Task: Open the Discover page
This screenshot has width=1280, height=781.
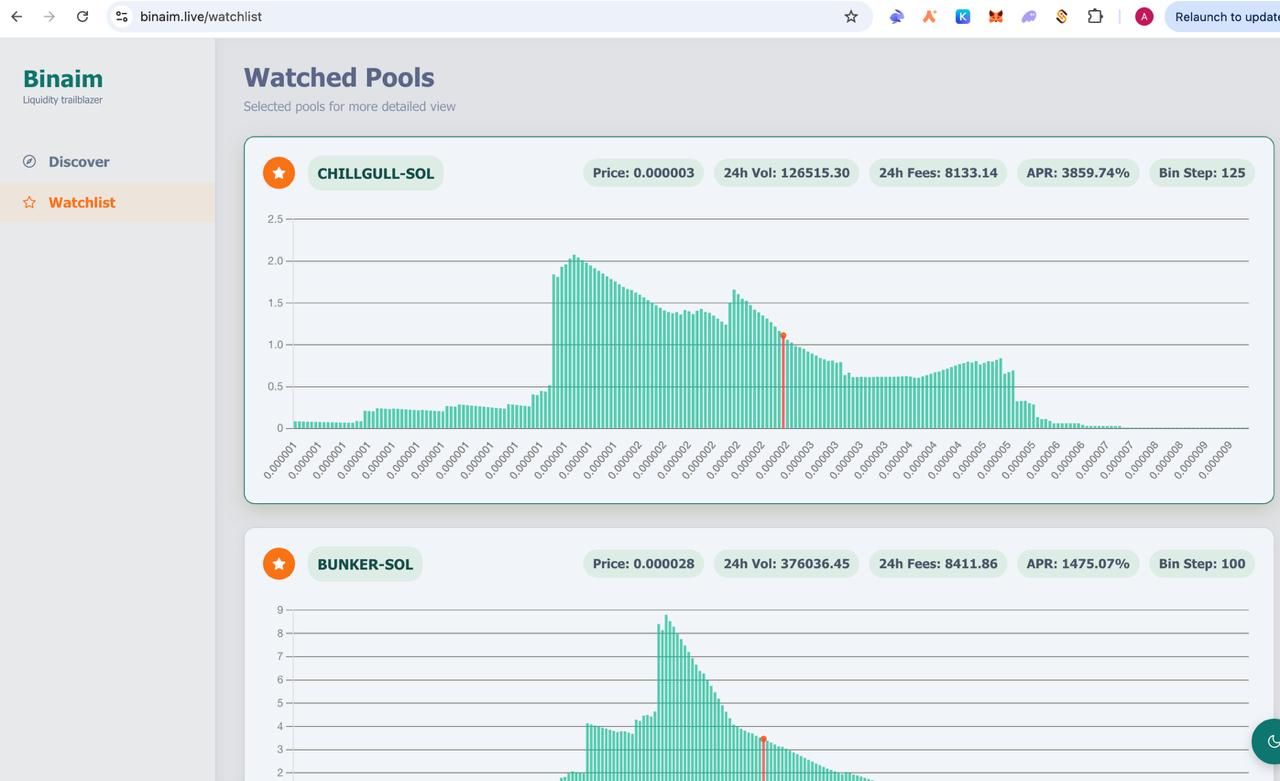Action: tap(107, 162)
